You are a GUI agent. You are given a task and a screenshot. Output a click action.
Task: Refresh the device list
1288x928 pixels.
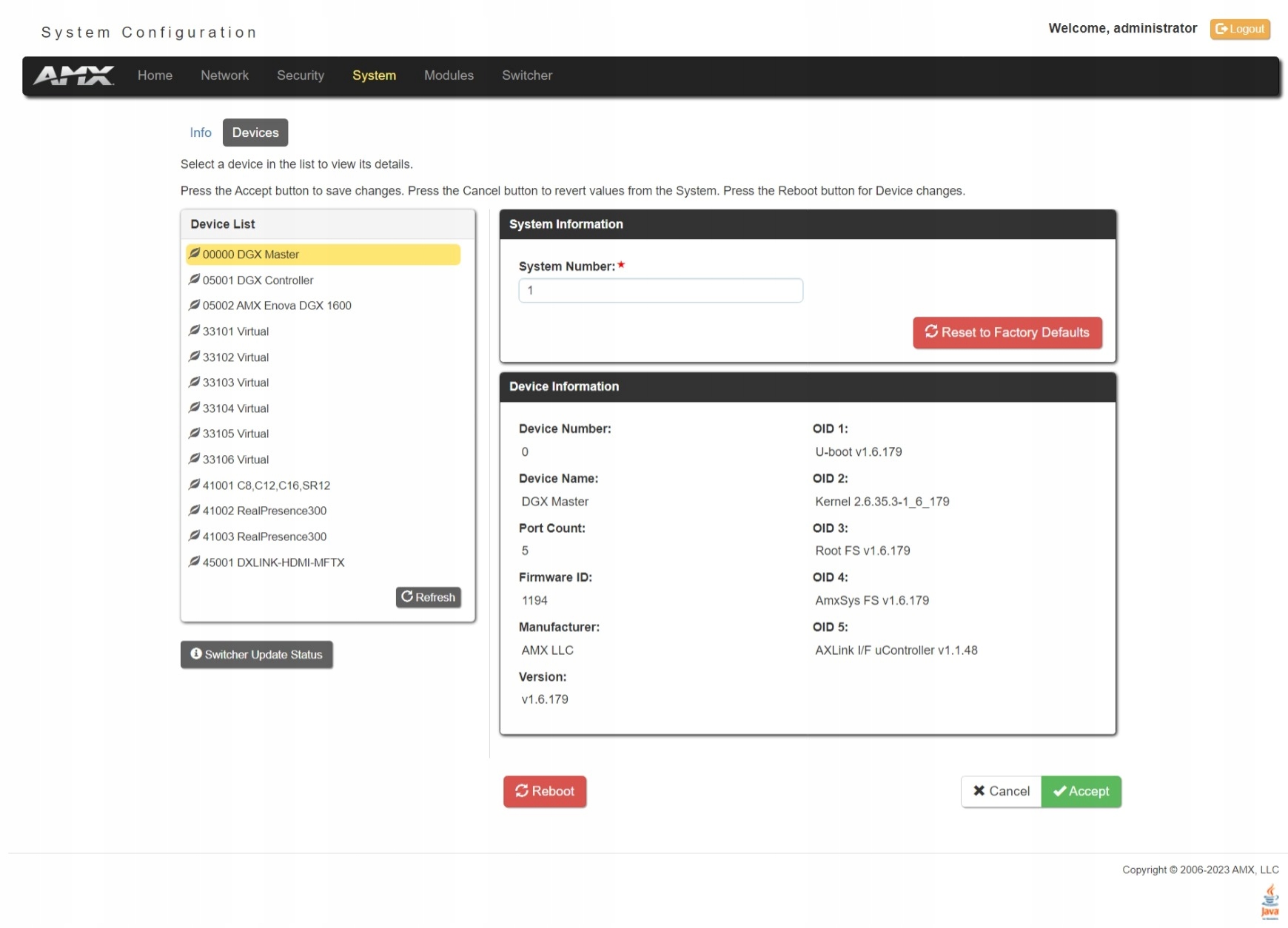429,597
